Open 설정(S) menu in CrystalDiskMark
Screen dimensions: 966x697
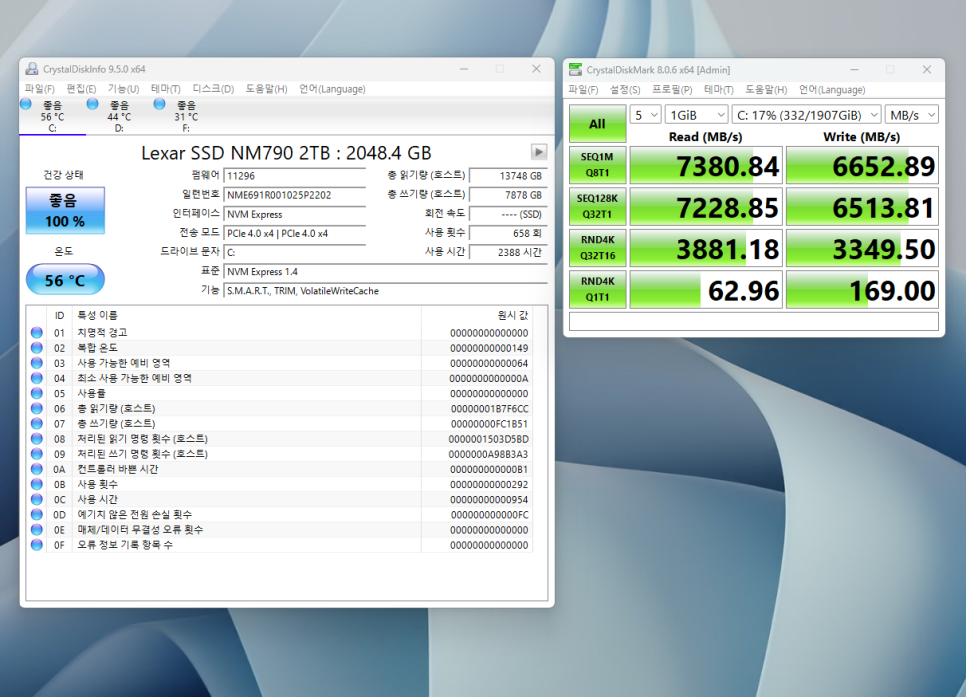(625, 89)
